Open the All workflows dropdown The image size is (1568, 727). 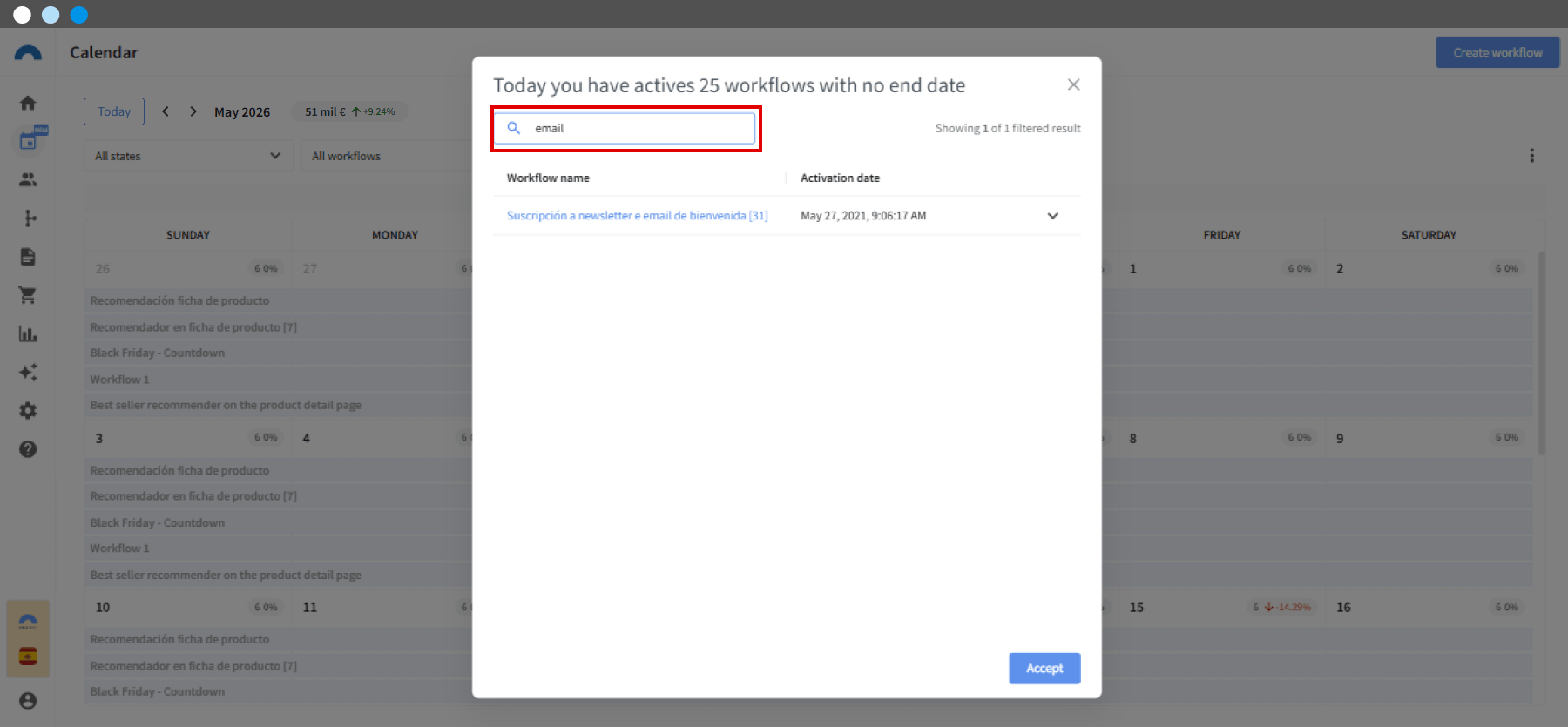[387, 156]
